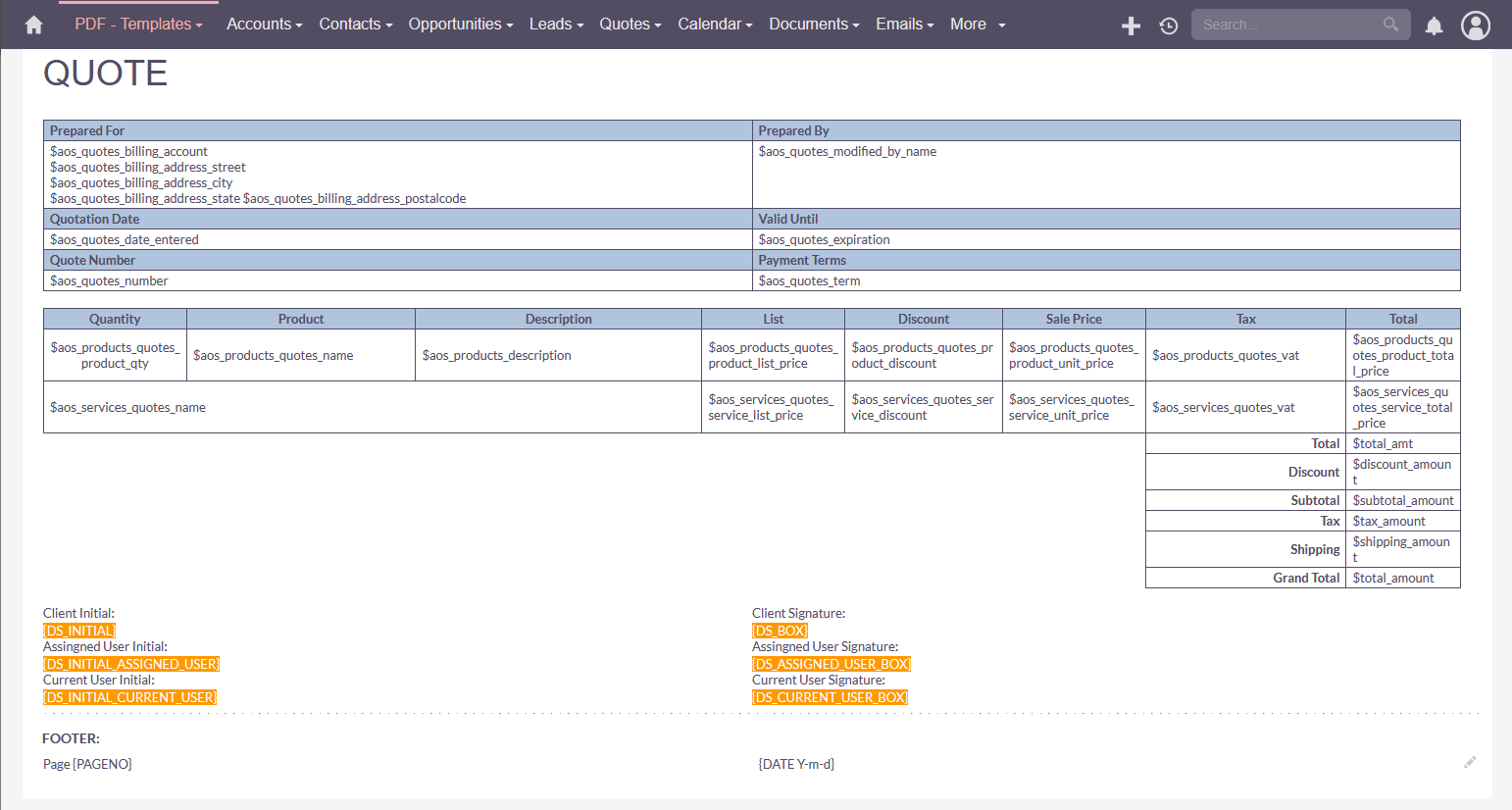Select the DS_CURRENT_USER_BOX signature placeholder
The image size is (1512, 810).
pyautogui.click(x=830, y=697)
